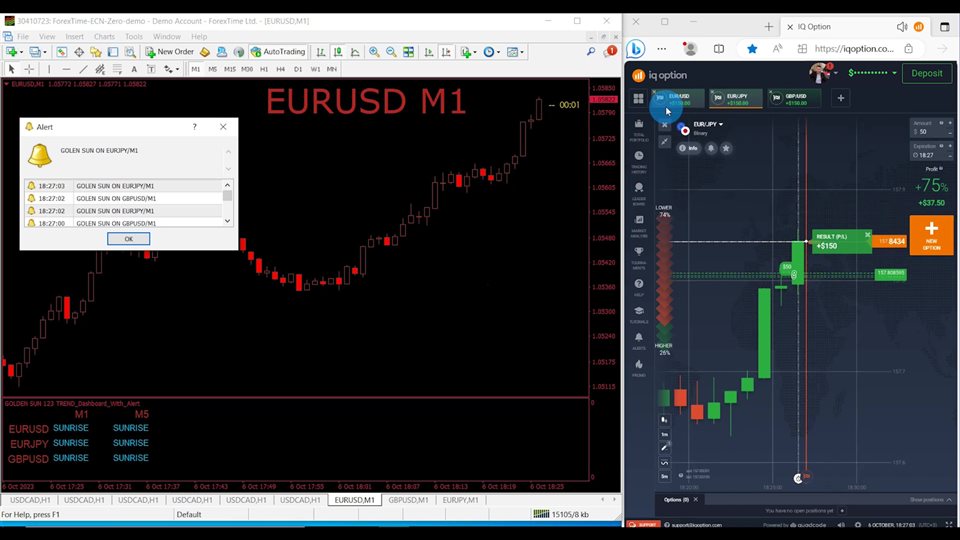Select M15 timeframe button
This screenshot has width=960, height=540.
tap(230, 69)
